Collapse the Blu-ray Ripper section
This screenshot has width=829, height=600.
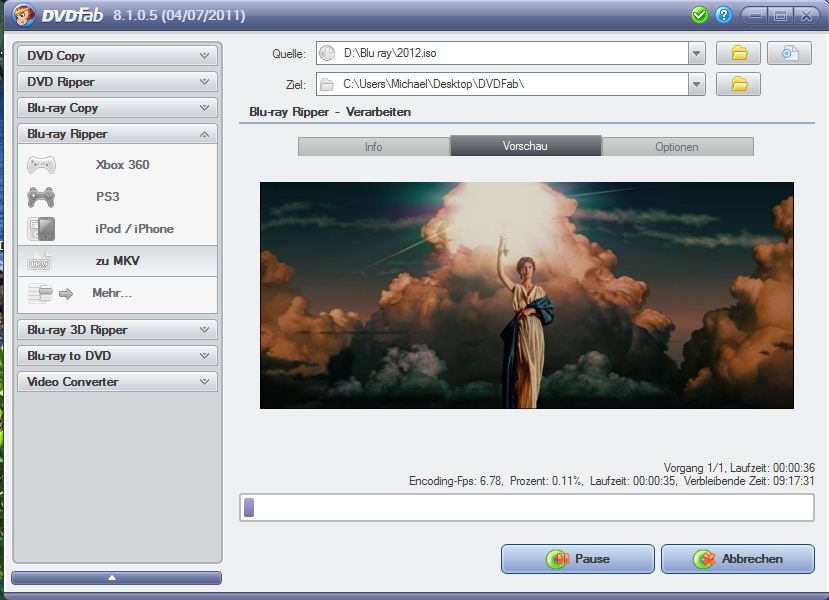117,134
